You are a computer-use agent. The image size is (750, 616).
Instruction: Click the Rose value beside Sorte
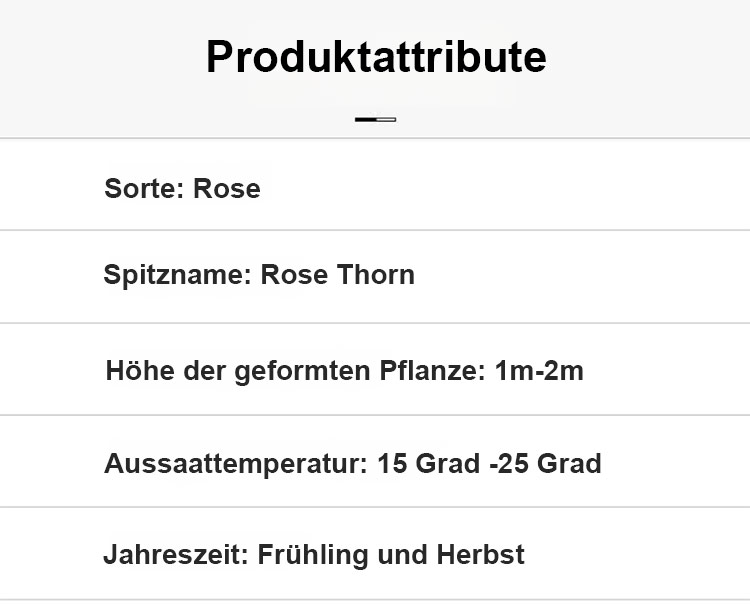tap(227, 188)
